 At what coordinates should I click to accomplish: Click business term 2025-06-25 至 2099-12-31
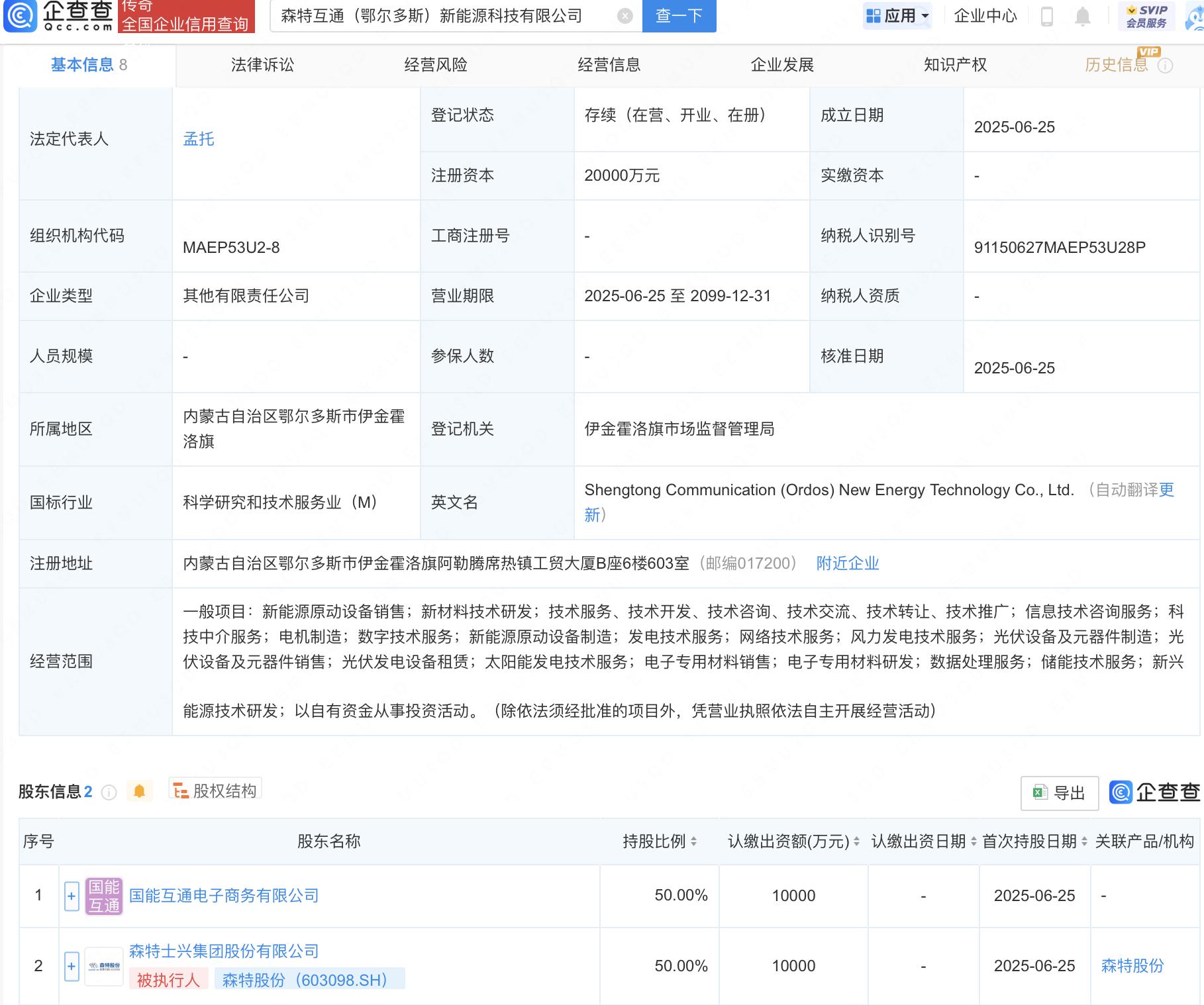(x=677, y=296)
